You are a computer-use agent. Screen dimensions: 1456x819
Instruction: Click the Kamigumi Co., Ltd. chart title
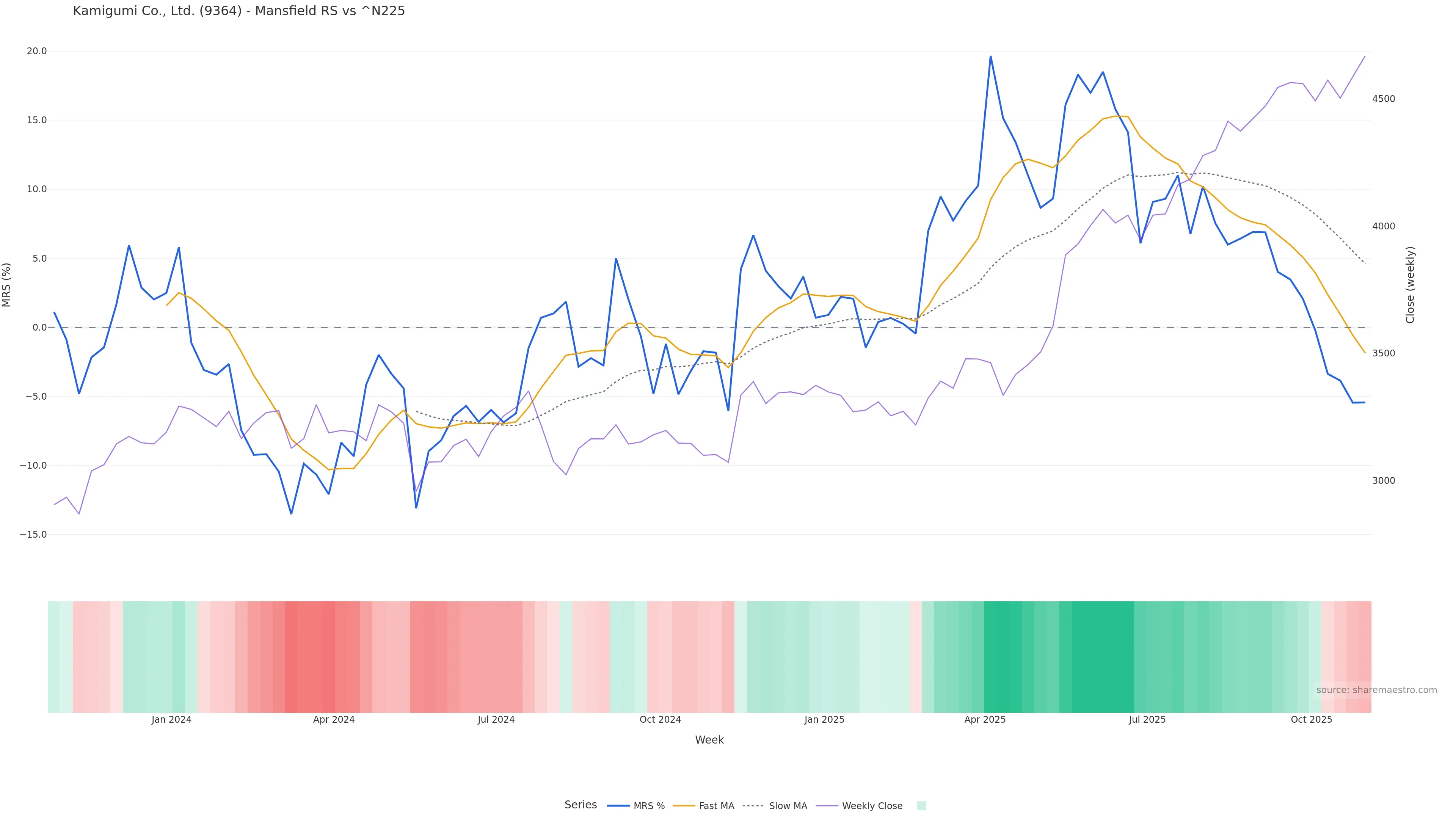238,11
